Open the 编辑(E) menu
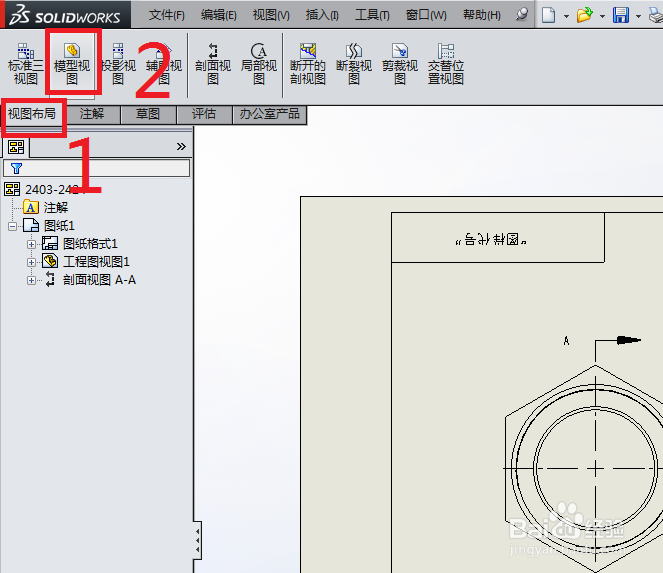The height and width of the screenshot is (573, 663). click(x=219, y=15)
